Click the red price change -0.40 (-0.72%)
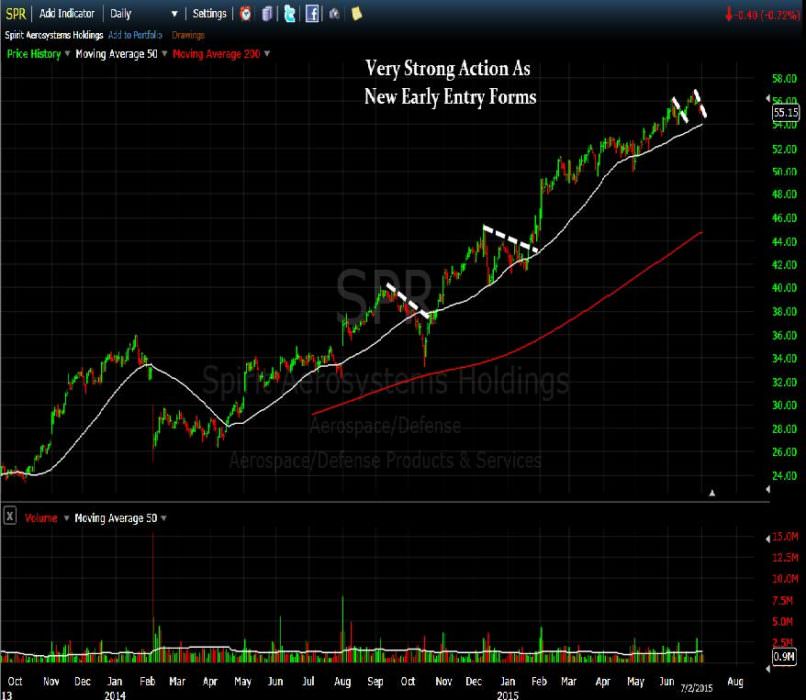Viewport: 806px width, 700px height. coord(762,15)
